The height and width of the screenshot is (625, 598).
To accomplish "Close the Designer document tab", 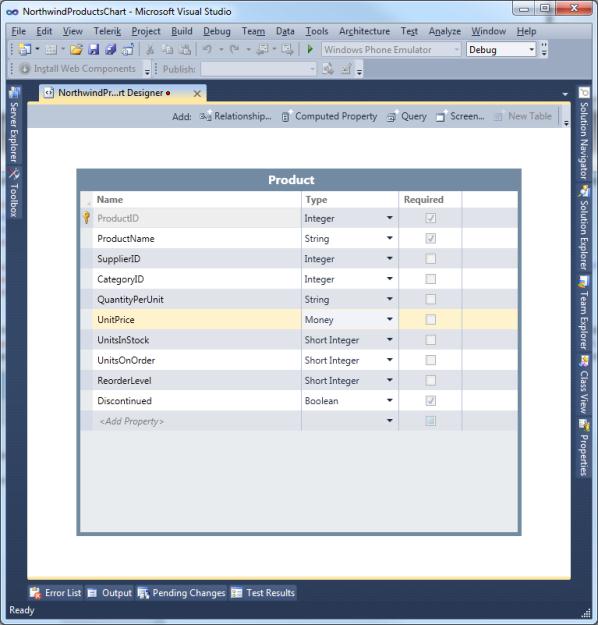I will point(197,94).
